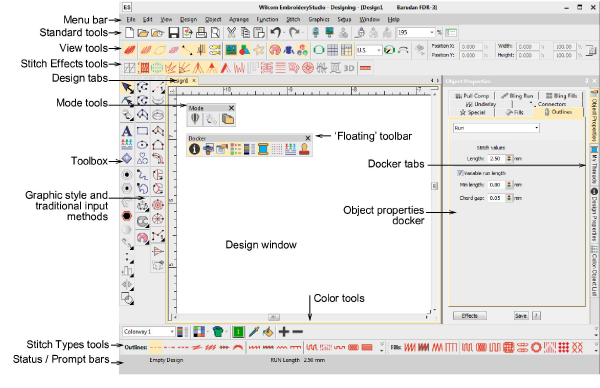Click the plus Add color icon

(284, 331)
